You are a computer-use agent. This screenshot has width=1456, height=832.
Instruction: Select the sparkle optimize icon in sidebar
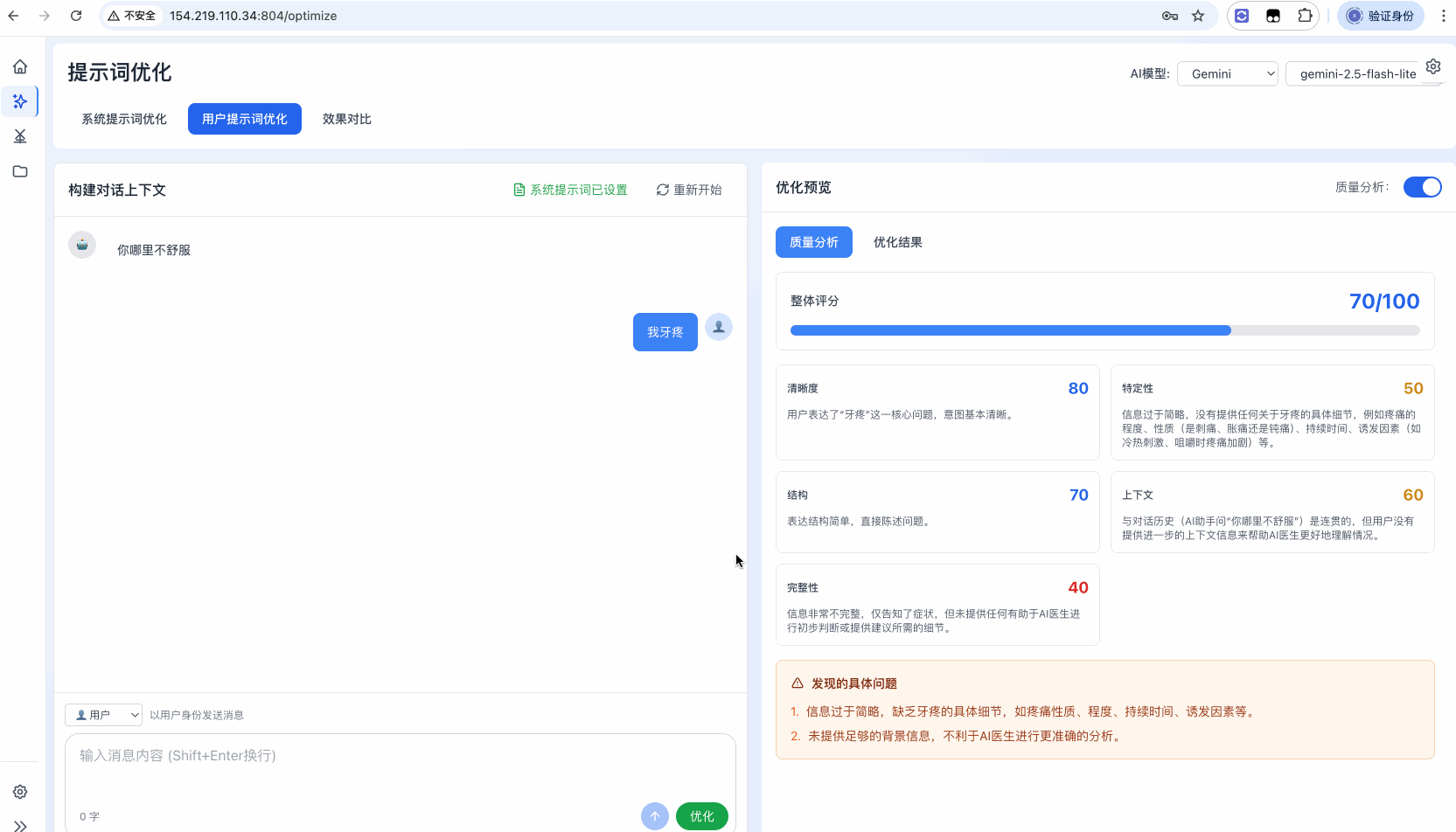[x=20, y=101]
